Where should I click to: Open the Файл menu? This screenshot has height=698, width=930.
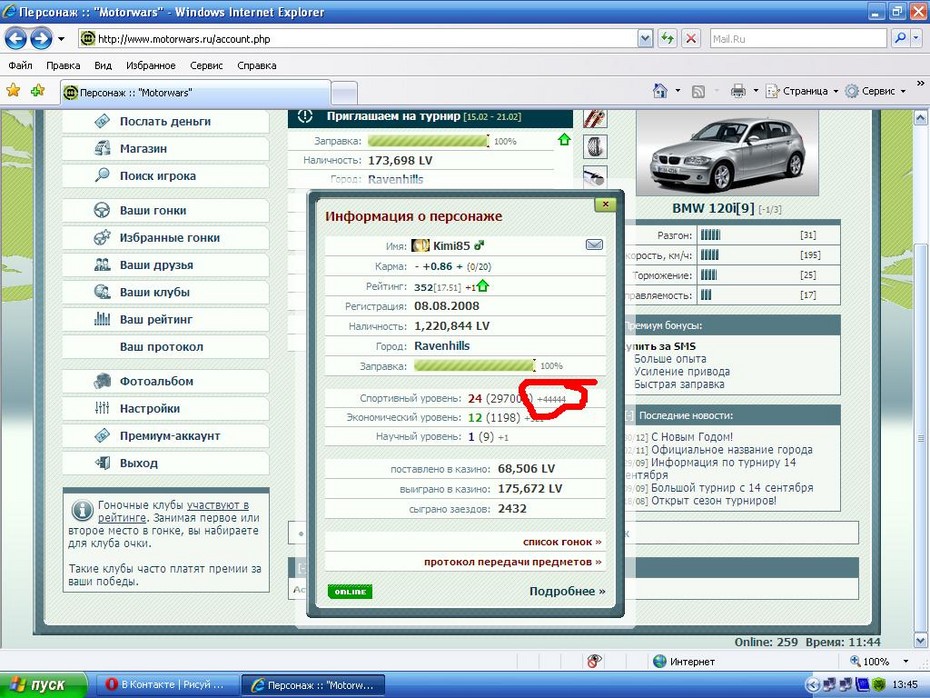coord(20,65)
